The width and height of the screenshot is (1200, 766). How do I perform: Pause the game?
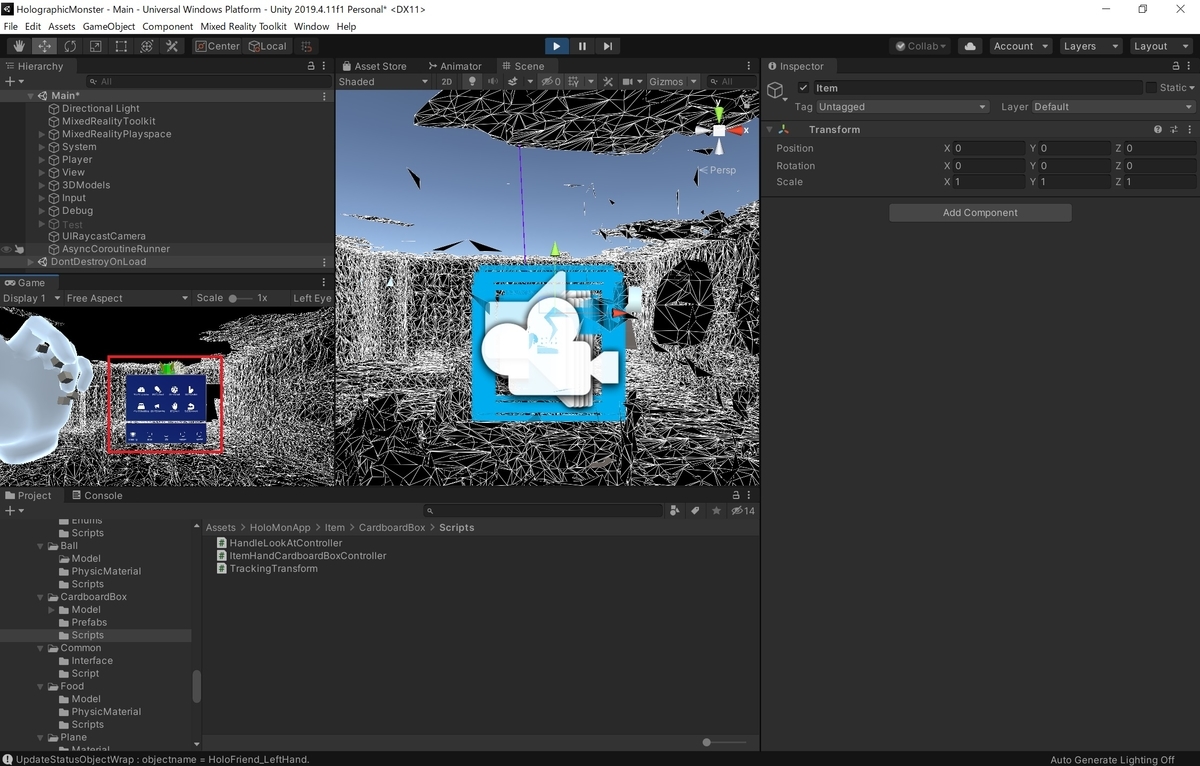[x=582, y=46]
